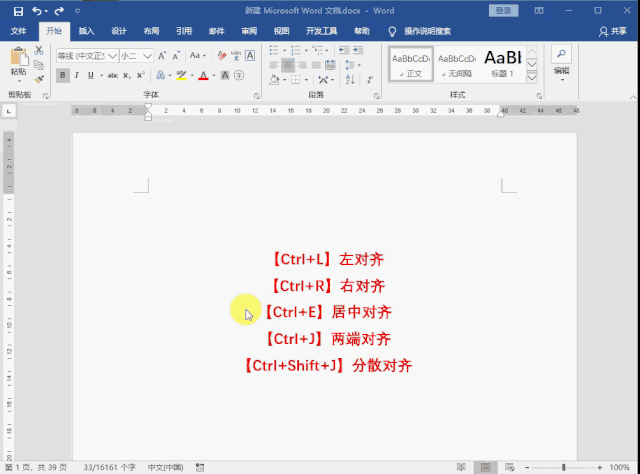Expand the styles gallery more arrow

[x=532, y=78]
